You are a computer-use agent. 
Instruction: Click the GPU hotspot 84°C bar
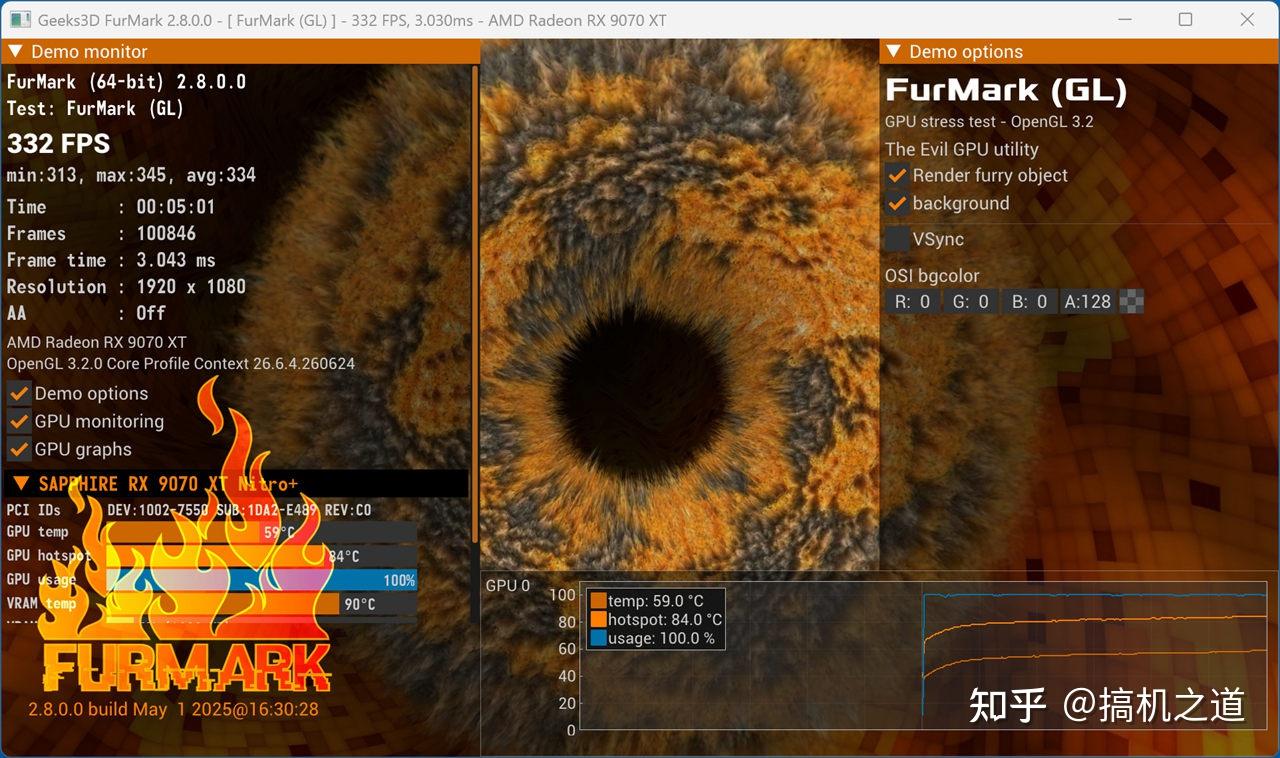pos(262,556)
